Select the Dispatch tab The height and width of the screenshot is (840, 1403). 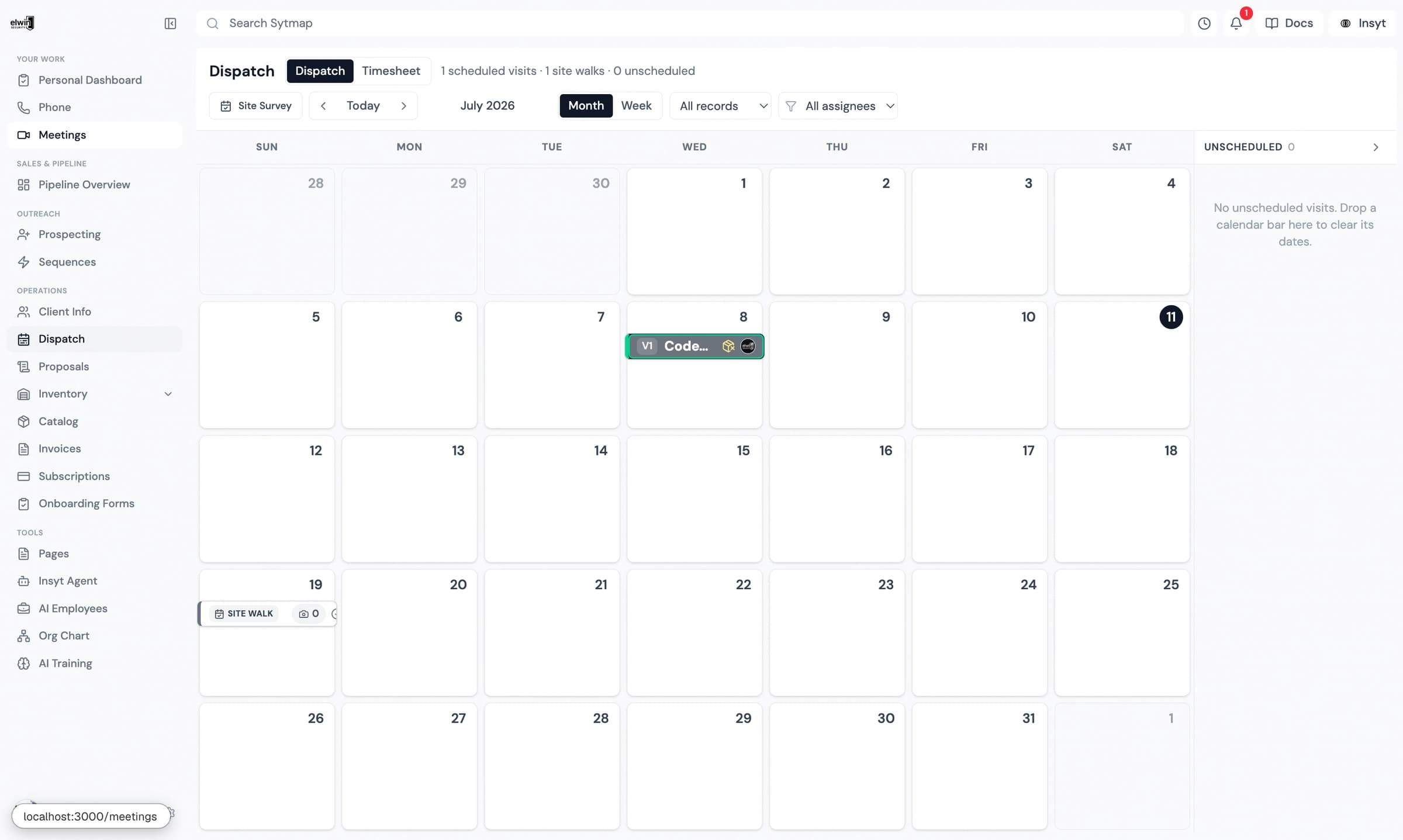(x=320, y=71)
